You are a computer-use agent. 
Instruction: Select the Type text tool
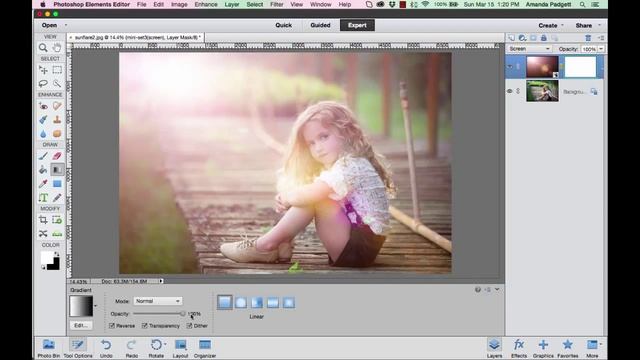43,198
